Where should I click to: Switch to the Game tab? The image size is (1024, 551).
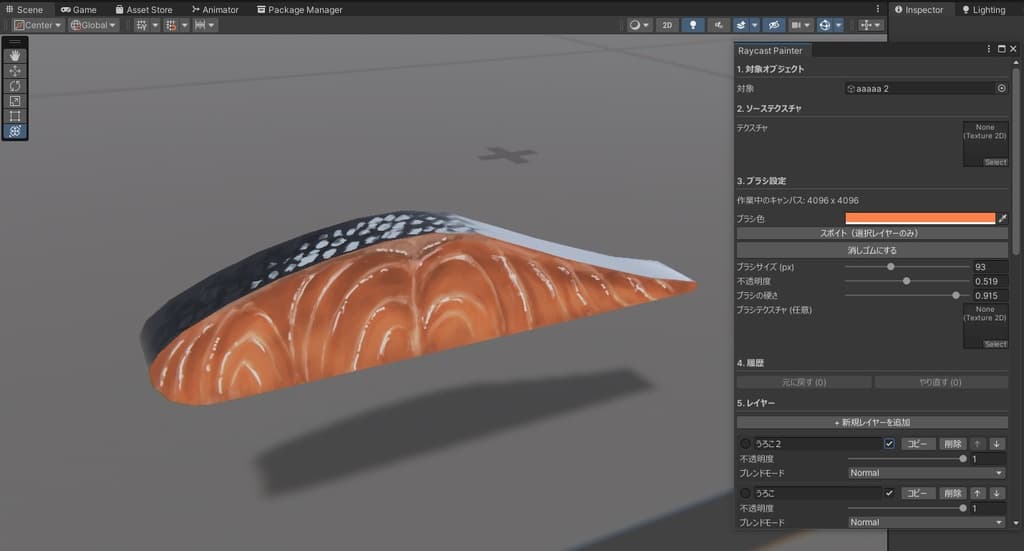[x=78, y=9]
